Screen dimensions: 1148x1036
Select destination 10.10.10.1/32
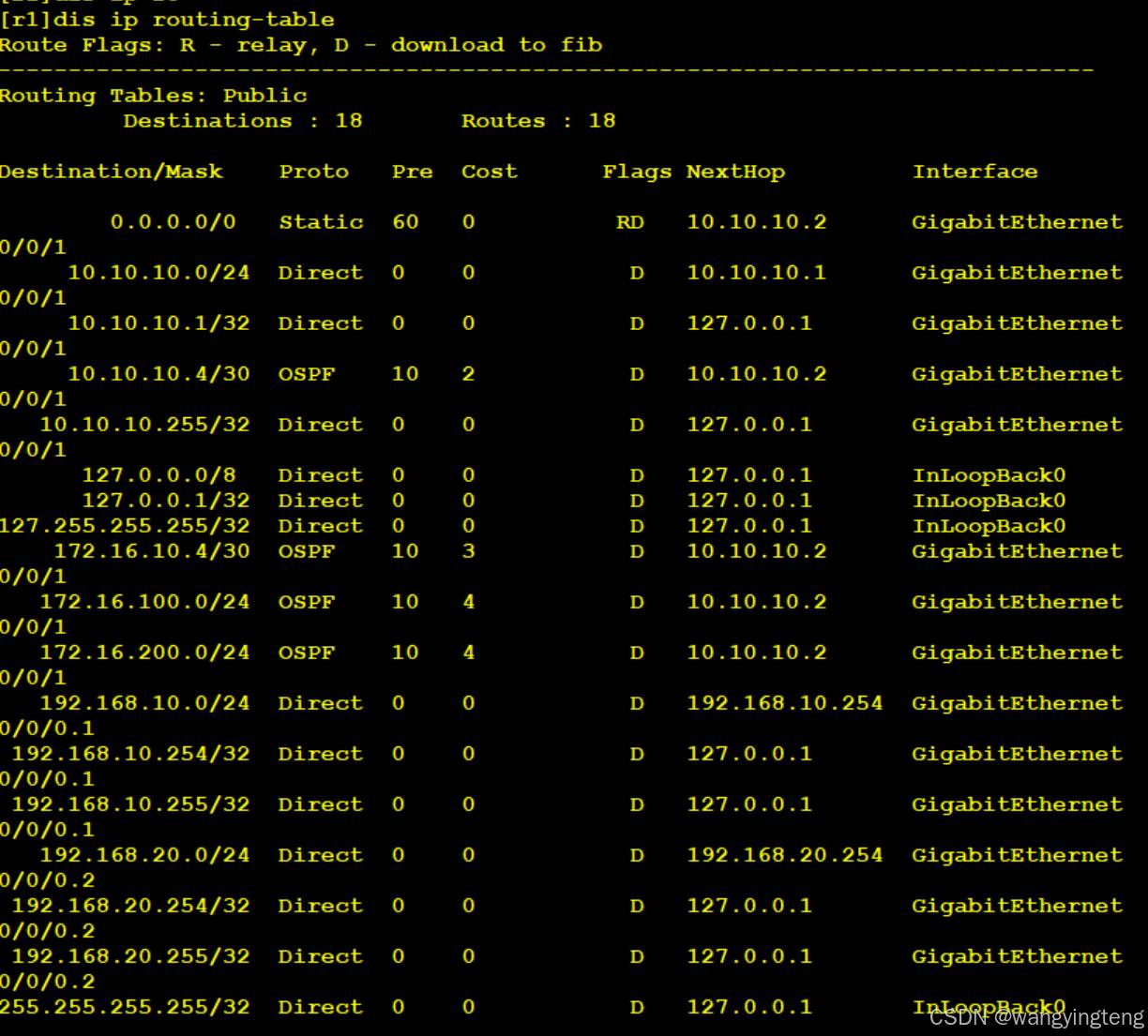click(159, 323)
